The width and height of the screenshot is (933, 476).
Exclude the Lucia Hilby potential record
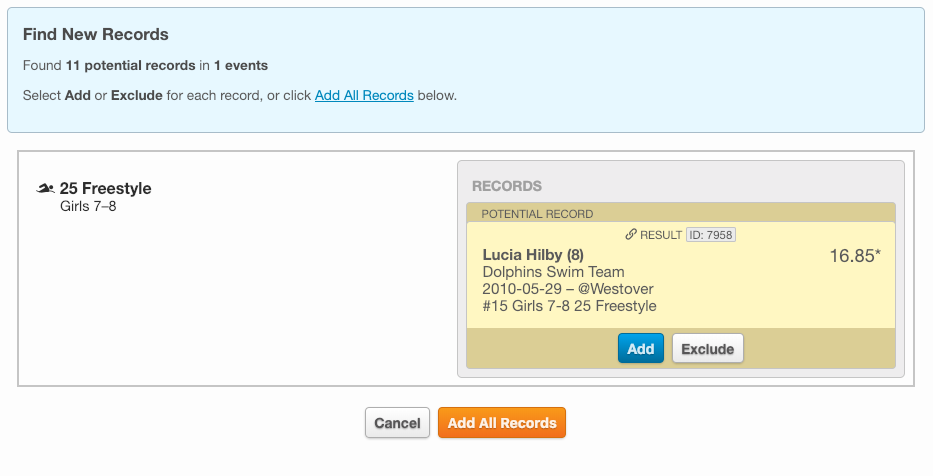click(x=708, y=349)
